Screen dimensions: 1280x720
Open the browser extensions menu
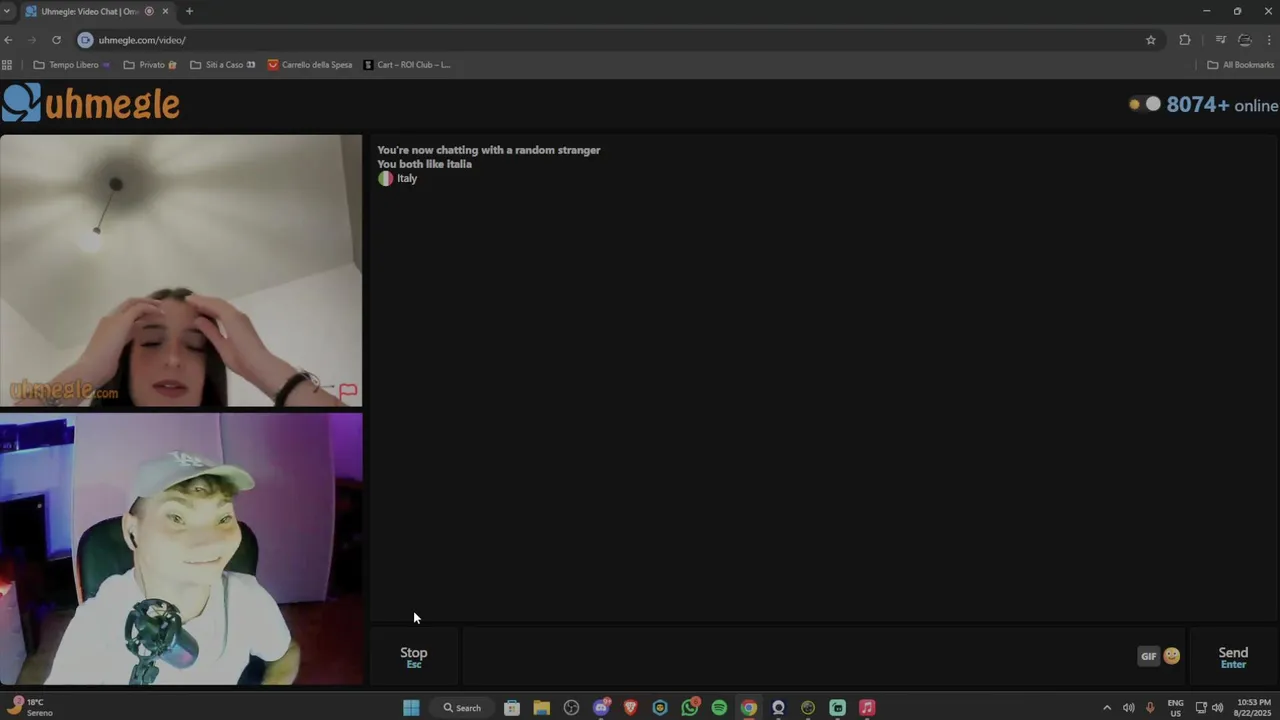(x=1185, y=40)
